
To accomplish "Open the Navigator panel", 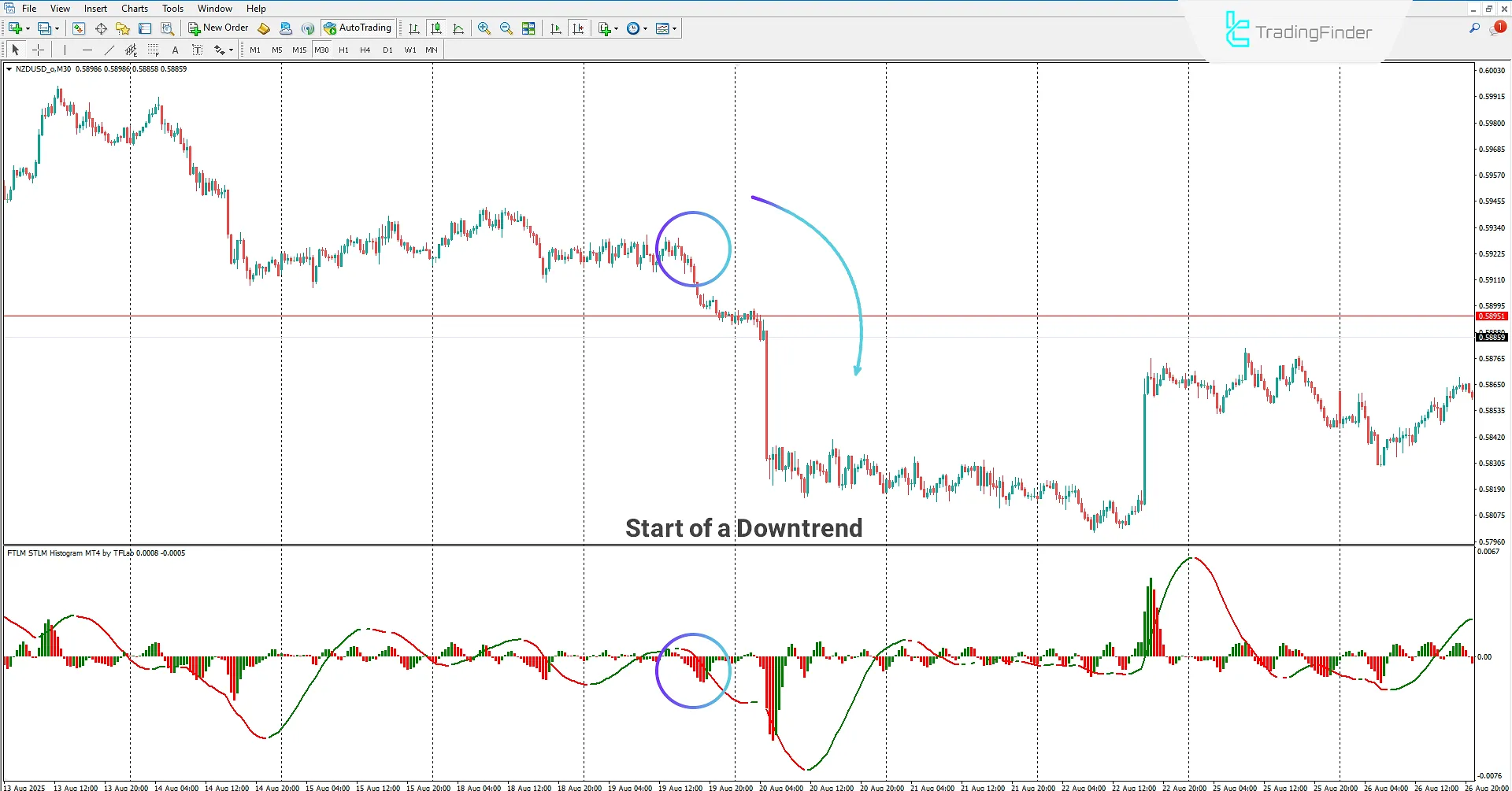I will pyautogui.click(x=122, y=28).
